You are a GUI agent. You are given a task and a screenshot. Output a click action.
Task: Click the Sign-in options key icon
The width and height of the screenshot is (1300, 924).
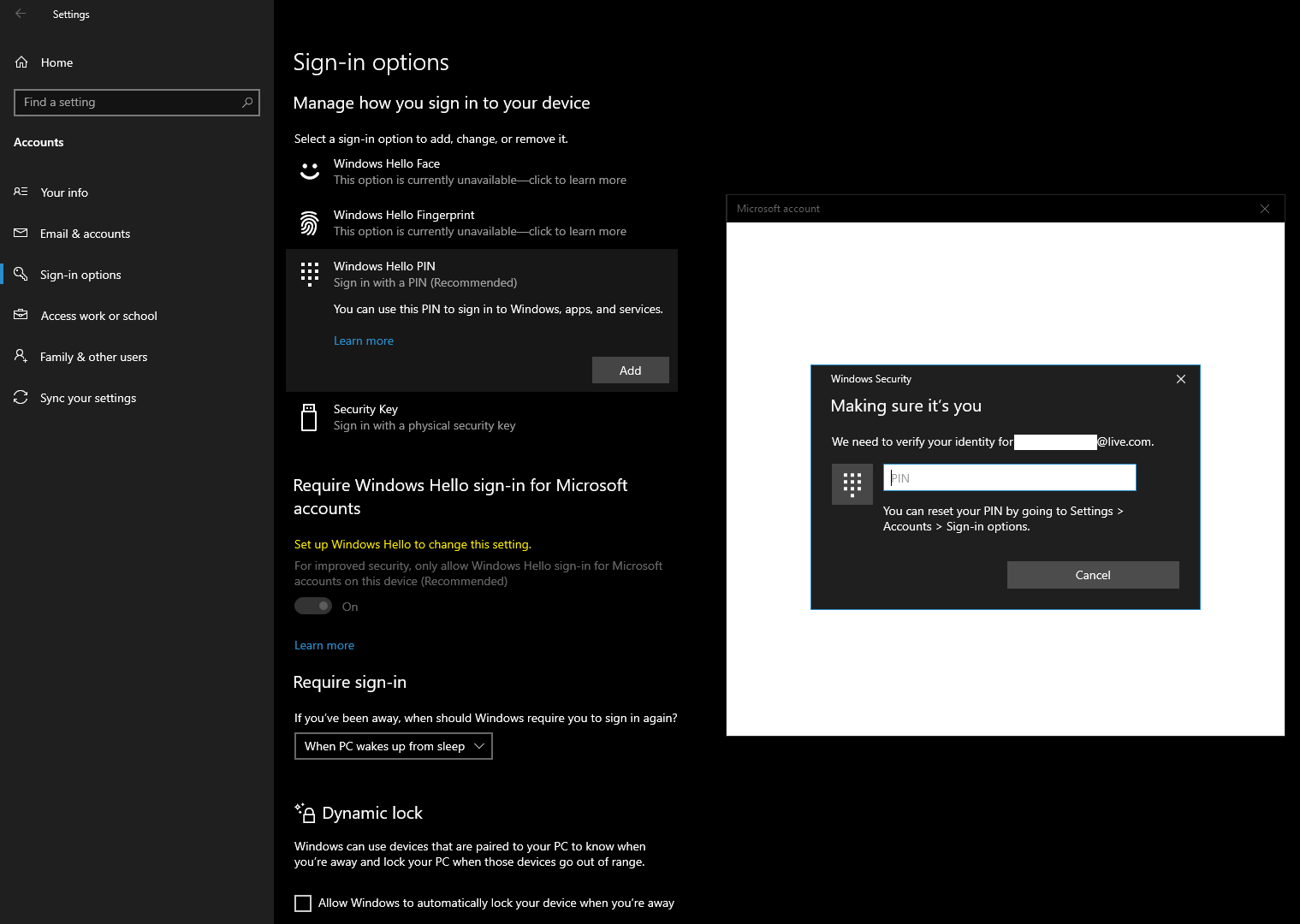click(x=21, y=274)
